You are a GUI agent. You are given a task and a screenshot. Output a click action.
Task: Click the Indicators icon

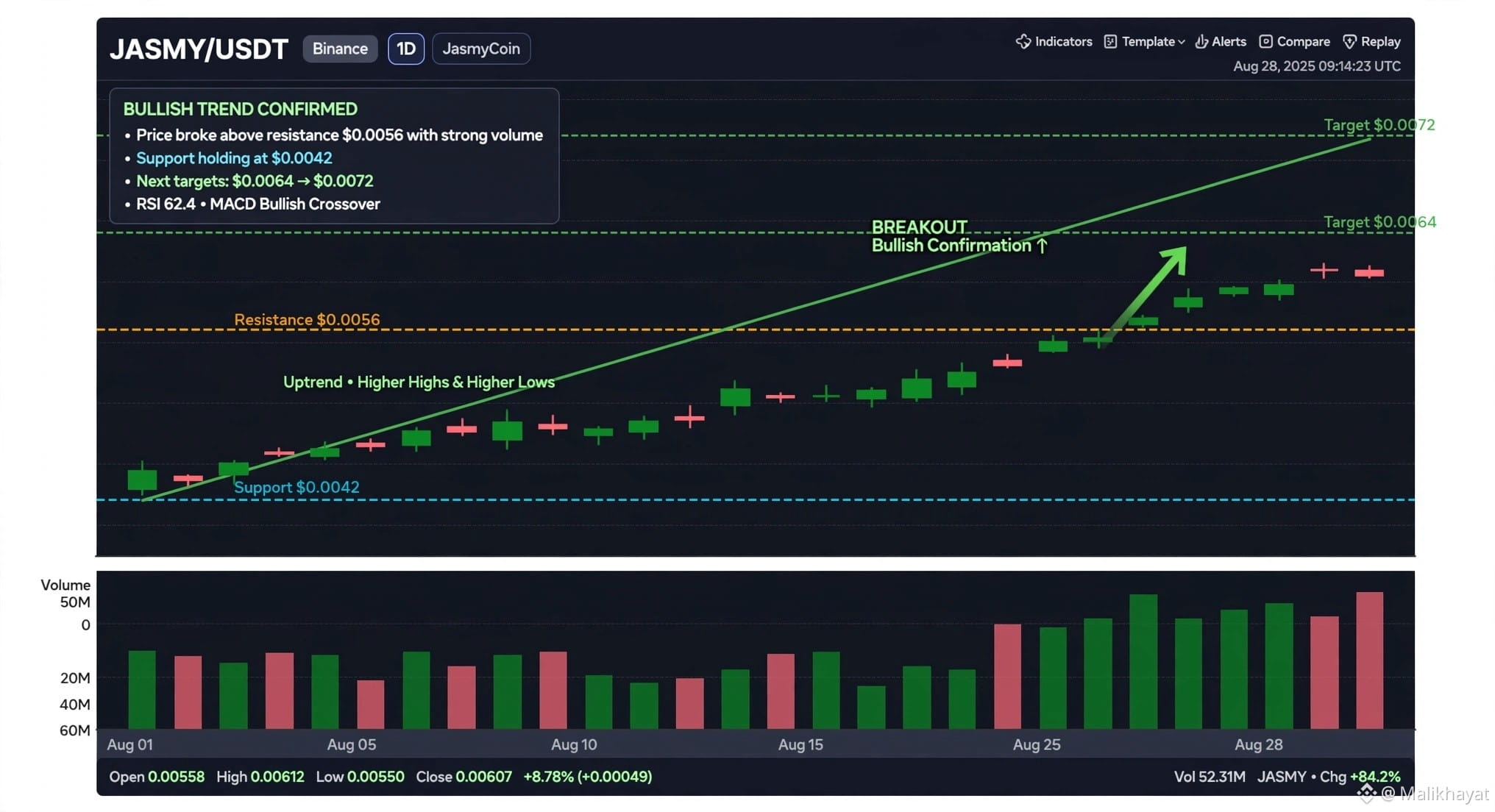[x=1023, y=41]
